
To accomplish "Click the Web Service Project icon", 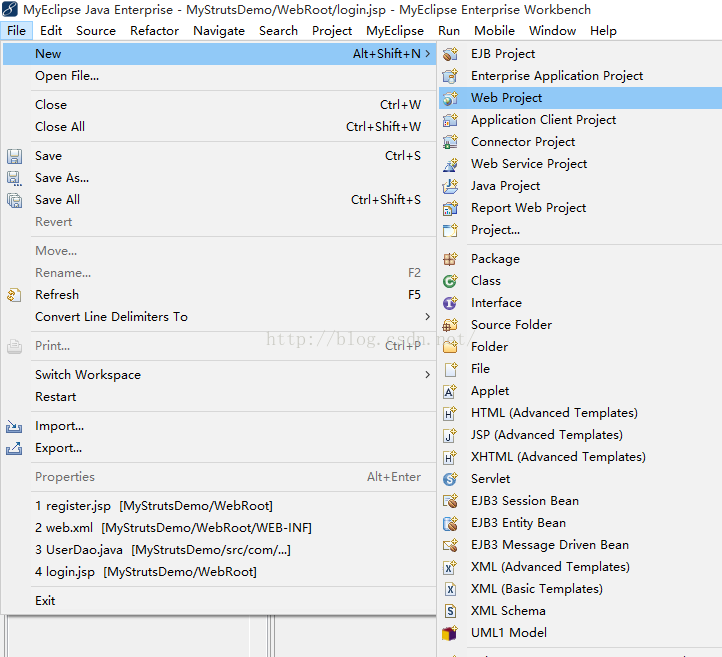I will point(450,164).
